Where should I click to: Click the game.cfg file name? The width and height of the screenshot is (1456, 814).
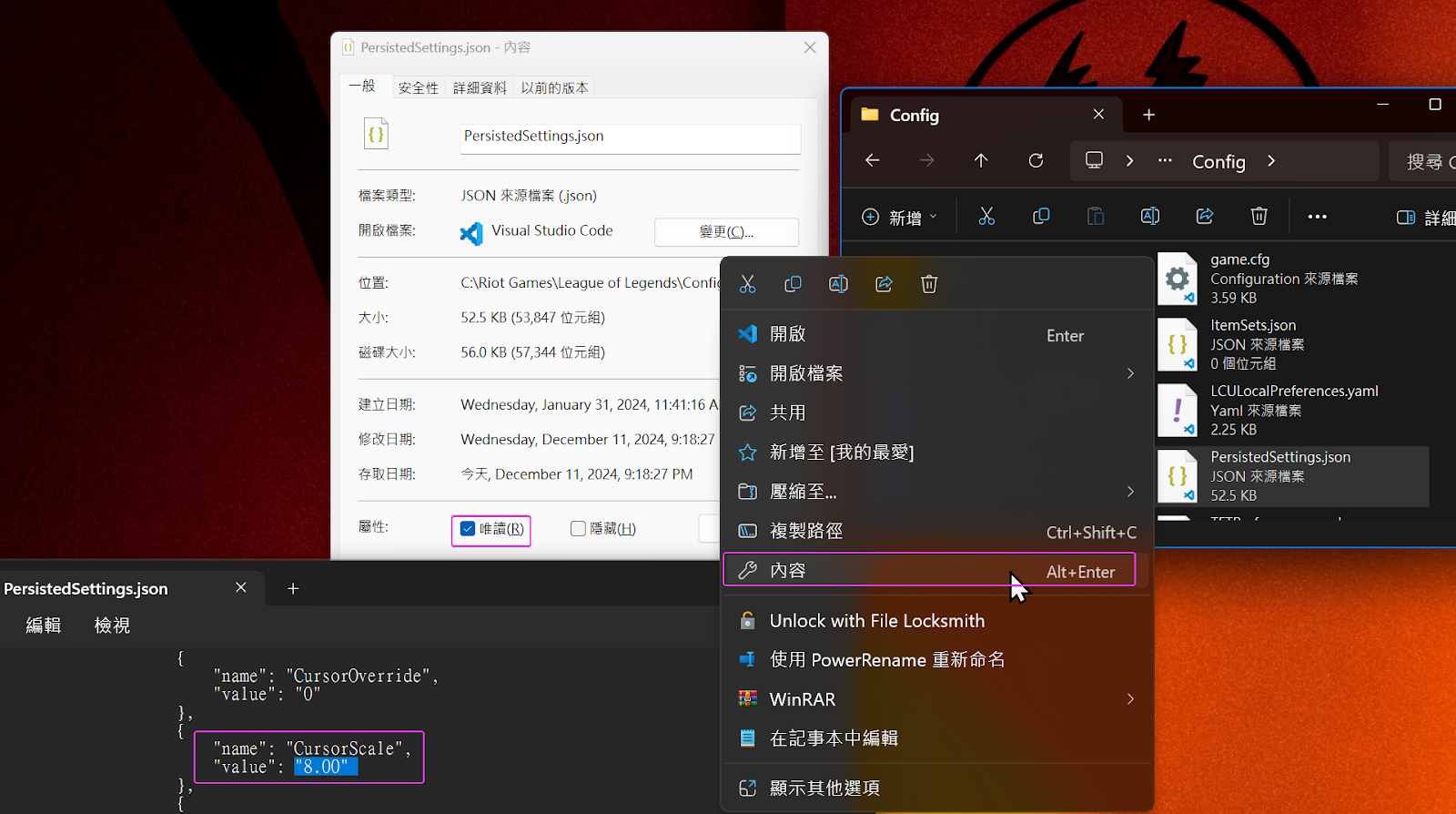click(x=1239, y=259)
